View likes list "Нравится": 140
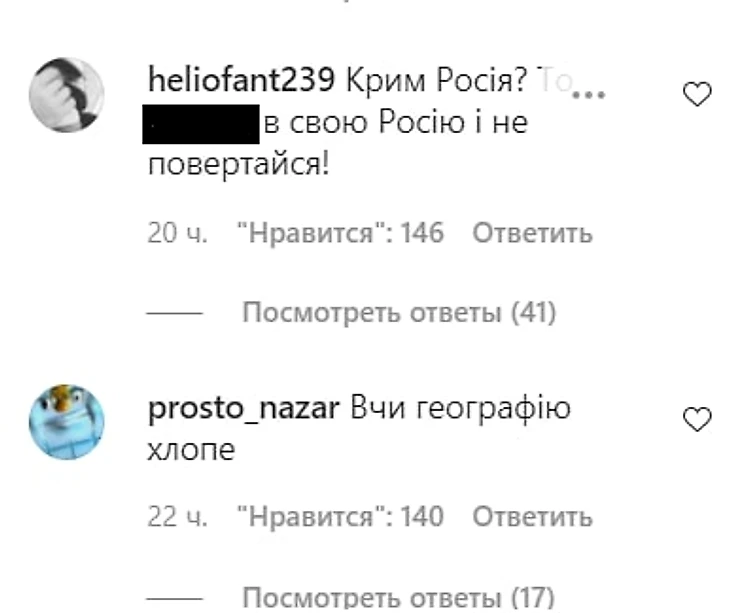The image size is (730, 613). click(340, 517)
